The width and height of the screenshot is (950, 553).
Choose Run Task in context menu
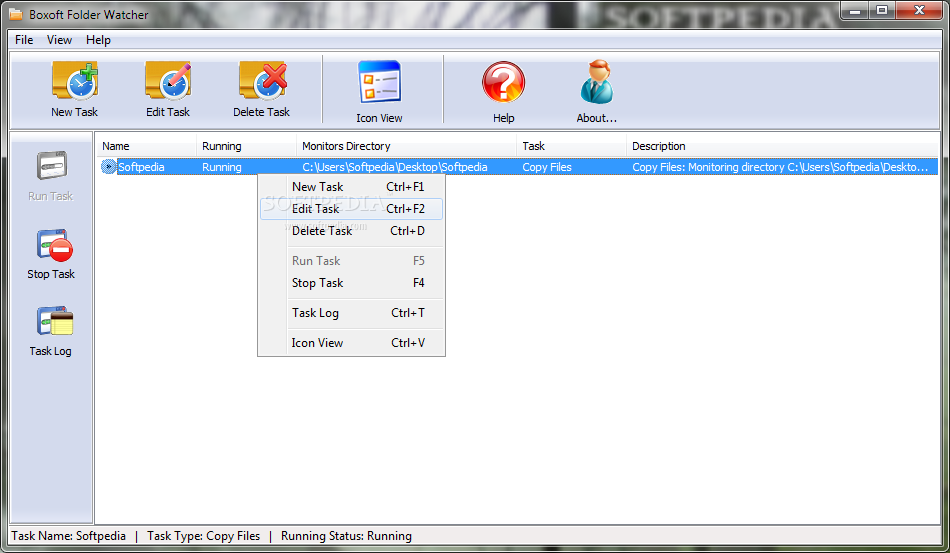351,260
